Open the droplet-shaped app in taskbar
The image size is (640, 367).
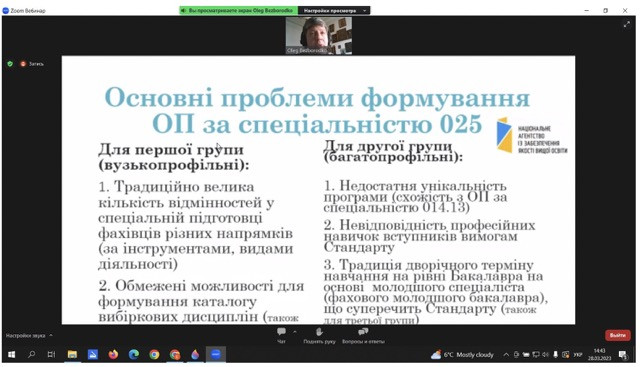[x=195, y=354]
